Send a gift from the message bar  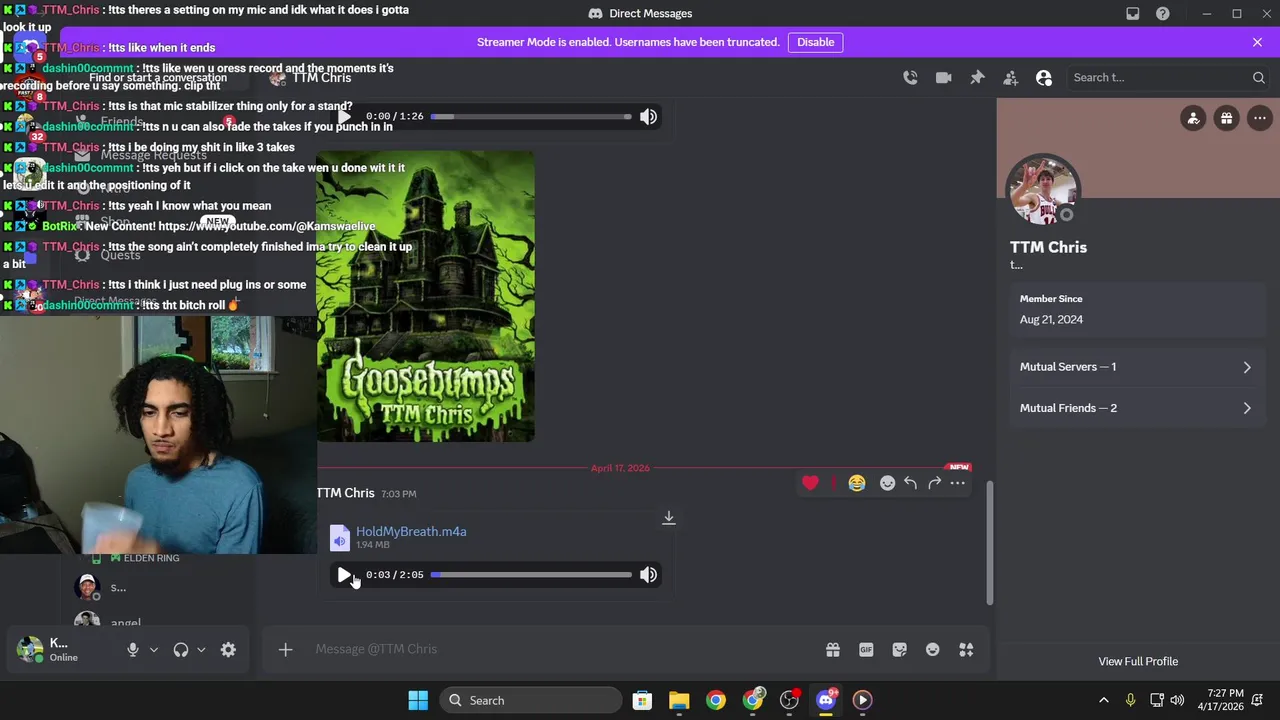pyautogui.click(x=832, y=650)
